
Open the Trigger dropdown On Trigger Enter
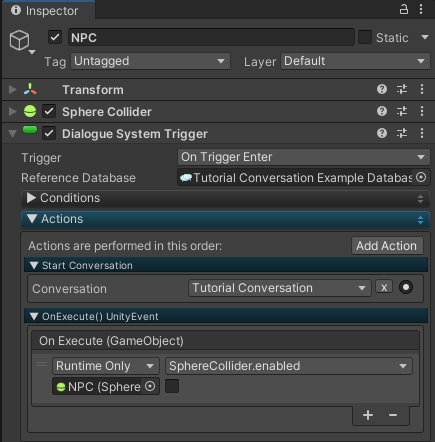[303, 157]
